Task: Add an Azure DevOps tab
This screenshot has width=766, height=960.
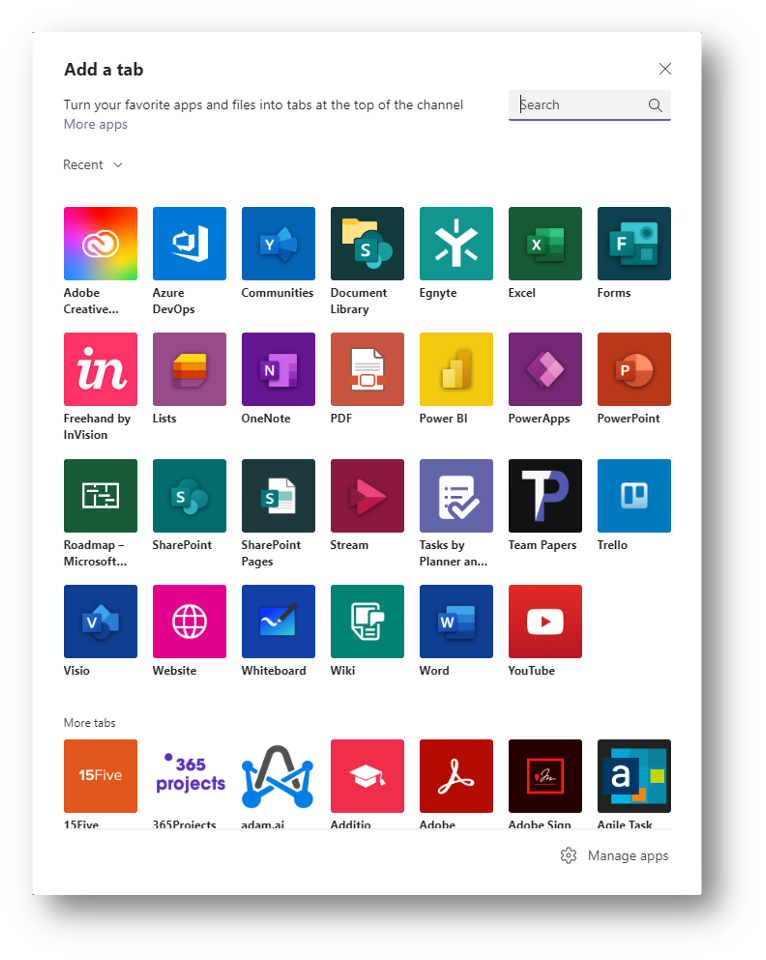Action: tap(189, 243)
